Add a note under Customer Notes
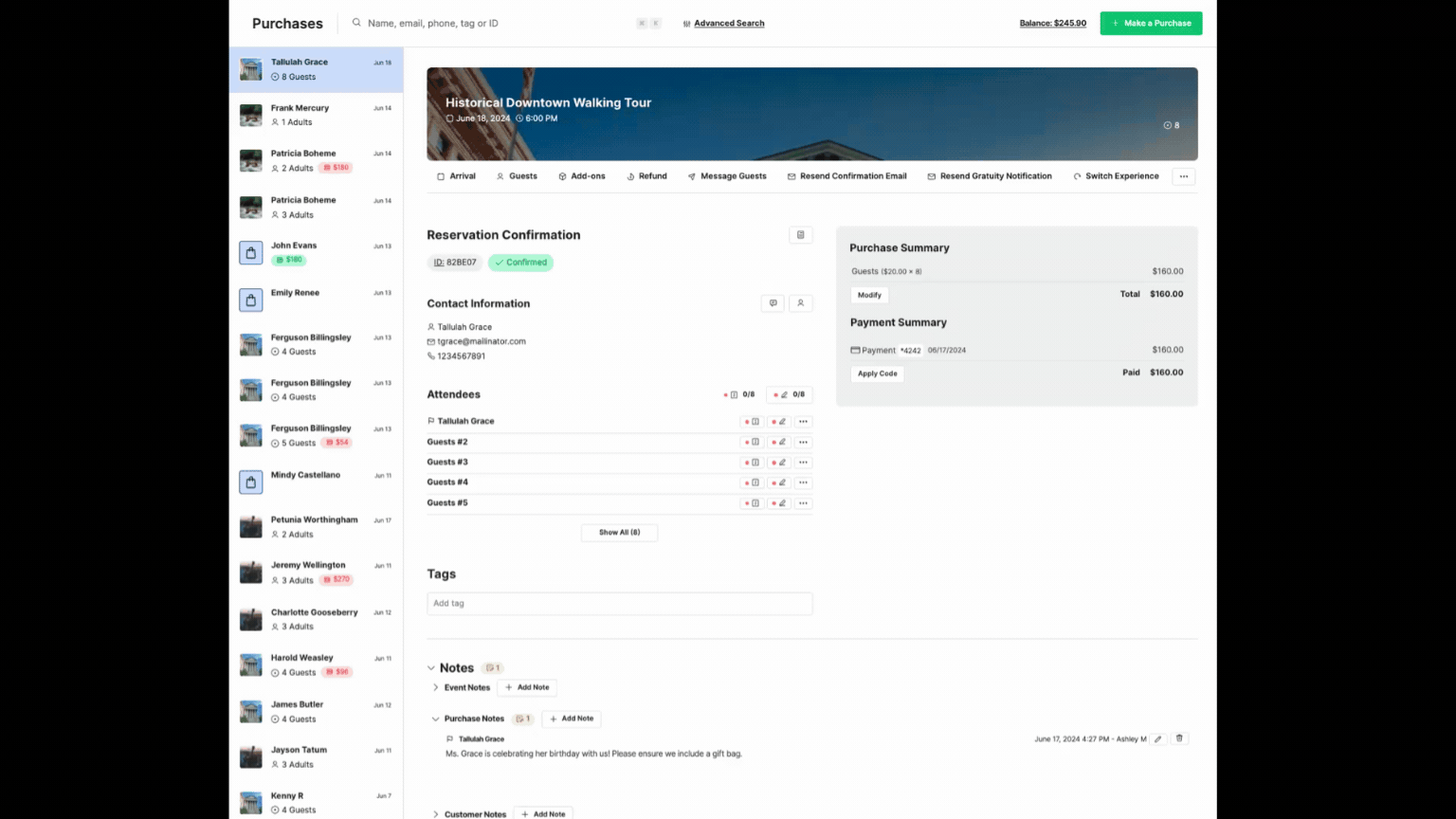This screenshot has width=1456, height=819. [543, 813]
